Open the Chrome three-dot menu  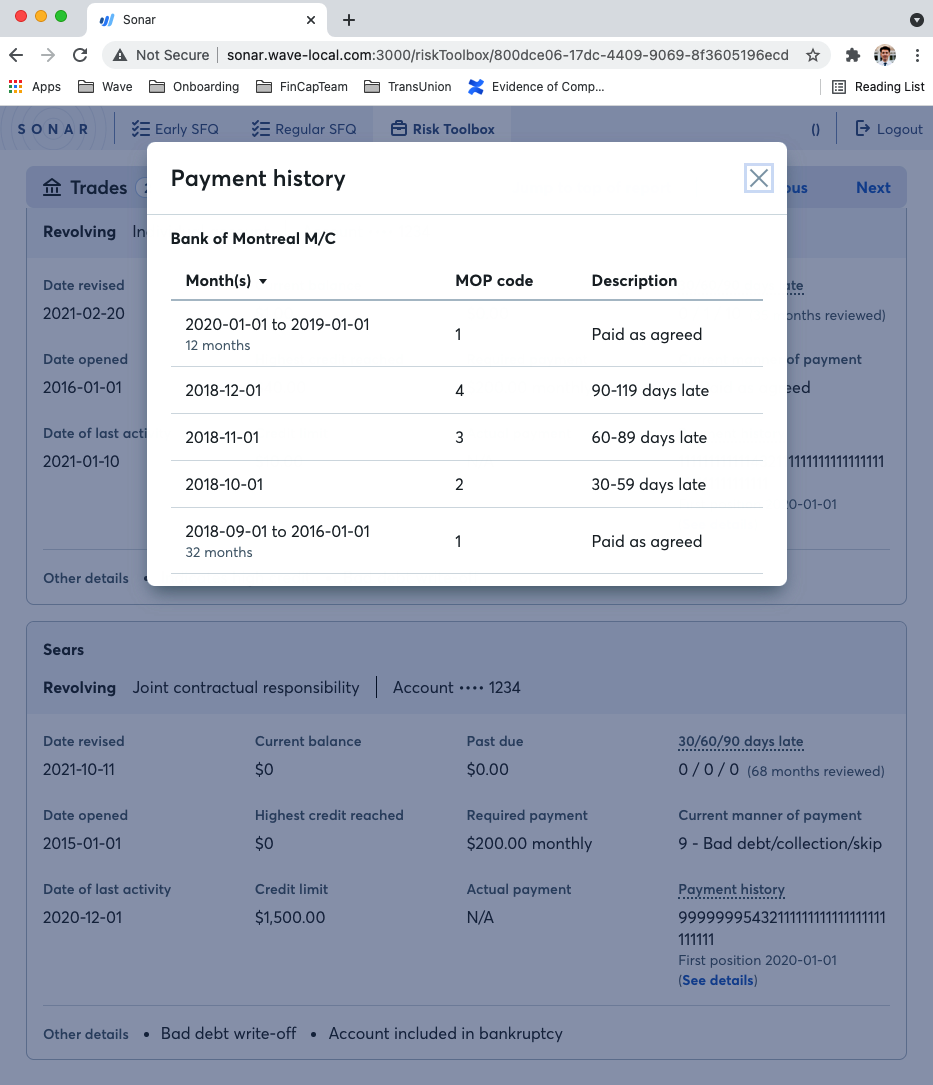coord(916,55)
